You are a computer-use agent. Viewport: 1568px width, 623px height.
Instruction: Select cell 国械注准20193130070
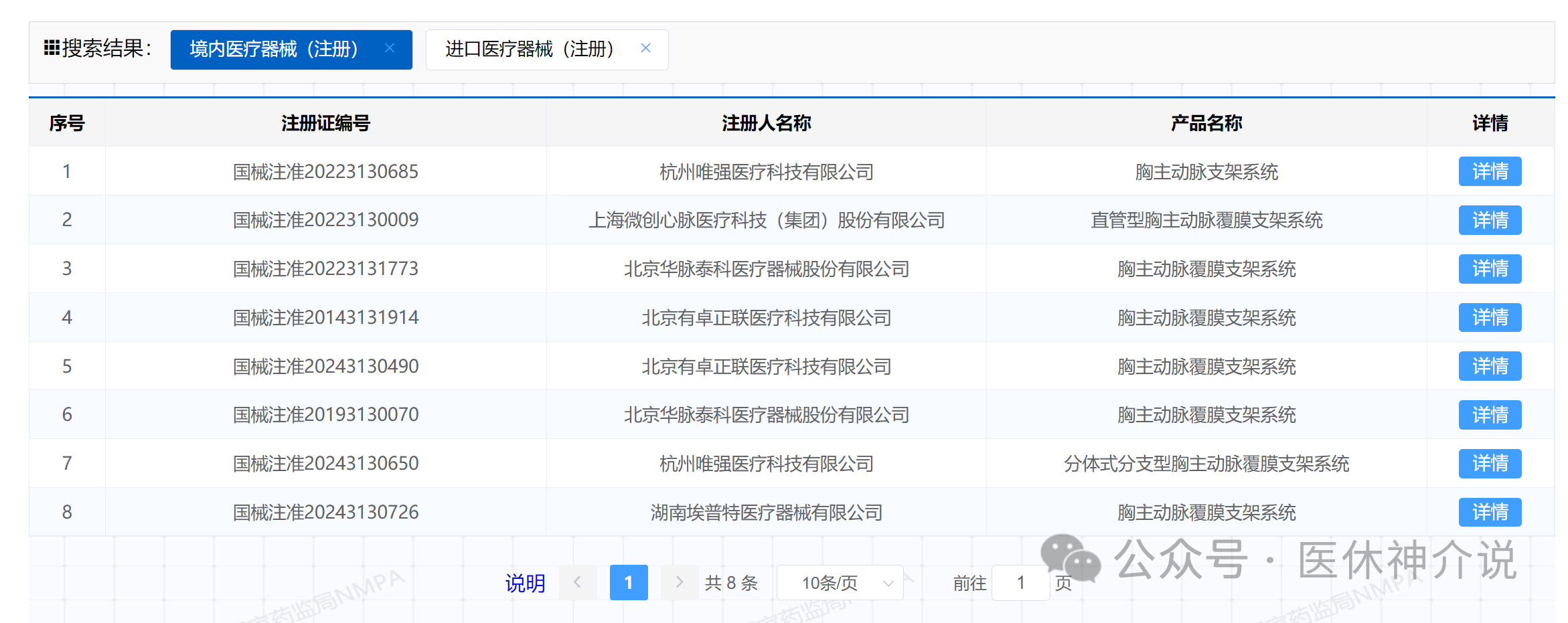pyautogui.click(x=325, y=415)
